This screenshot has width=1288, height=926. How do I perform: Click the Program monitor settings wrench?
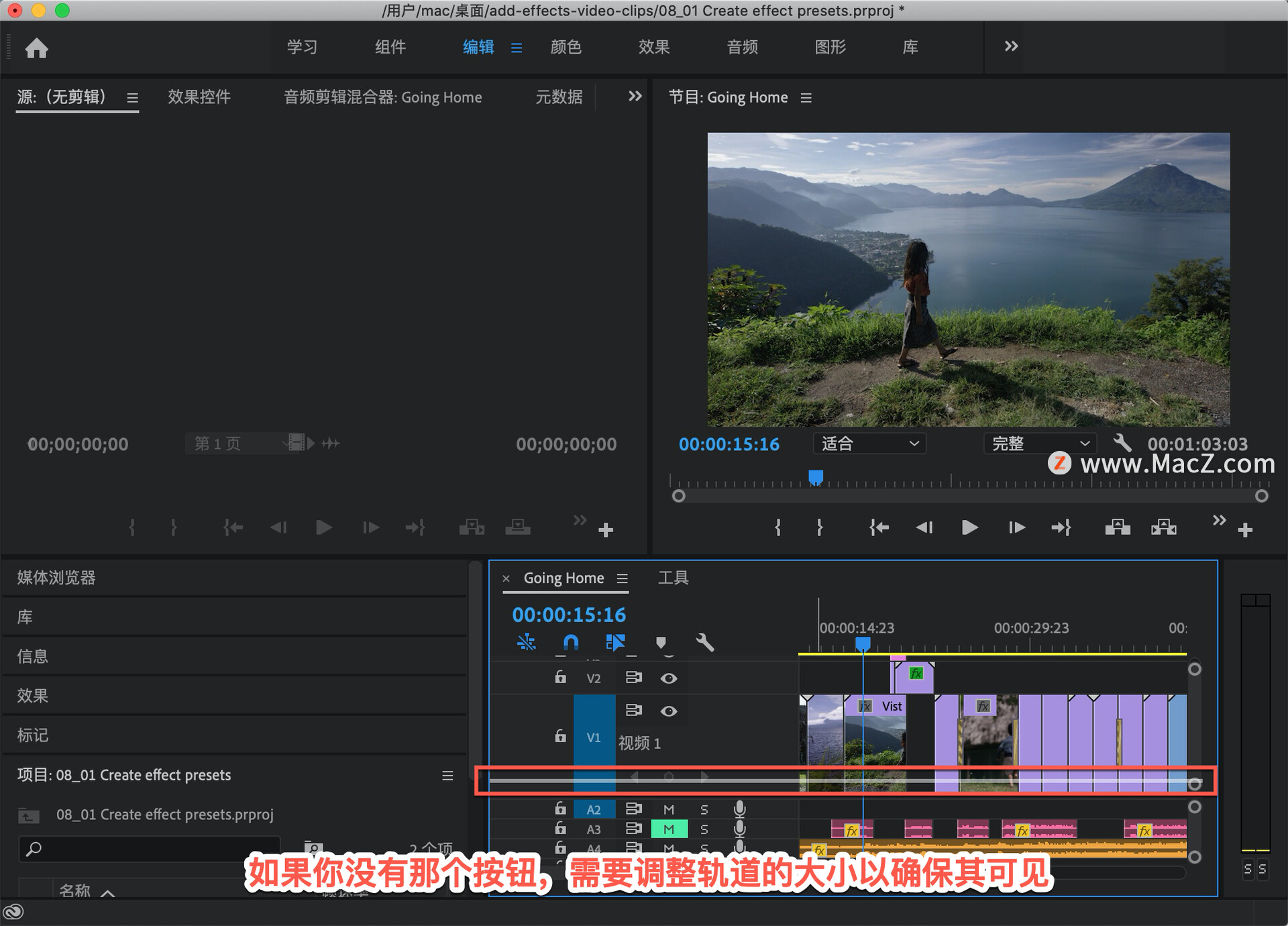click(1122, 443)
